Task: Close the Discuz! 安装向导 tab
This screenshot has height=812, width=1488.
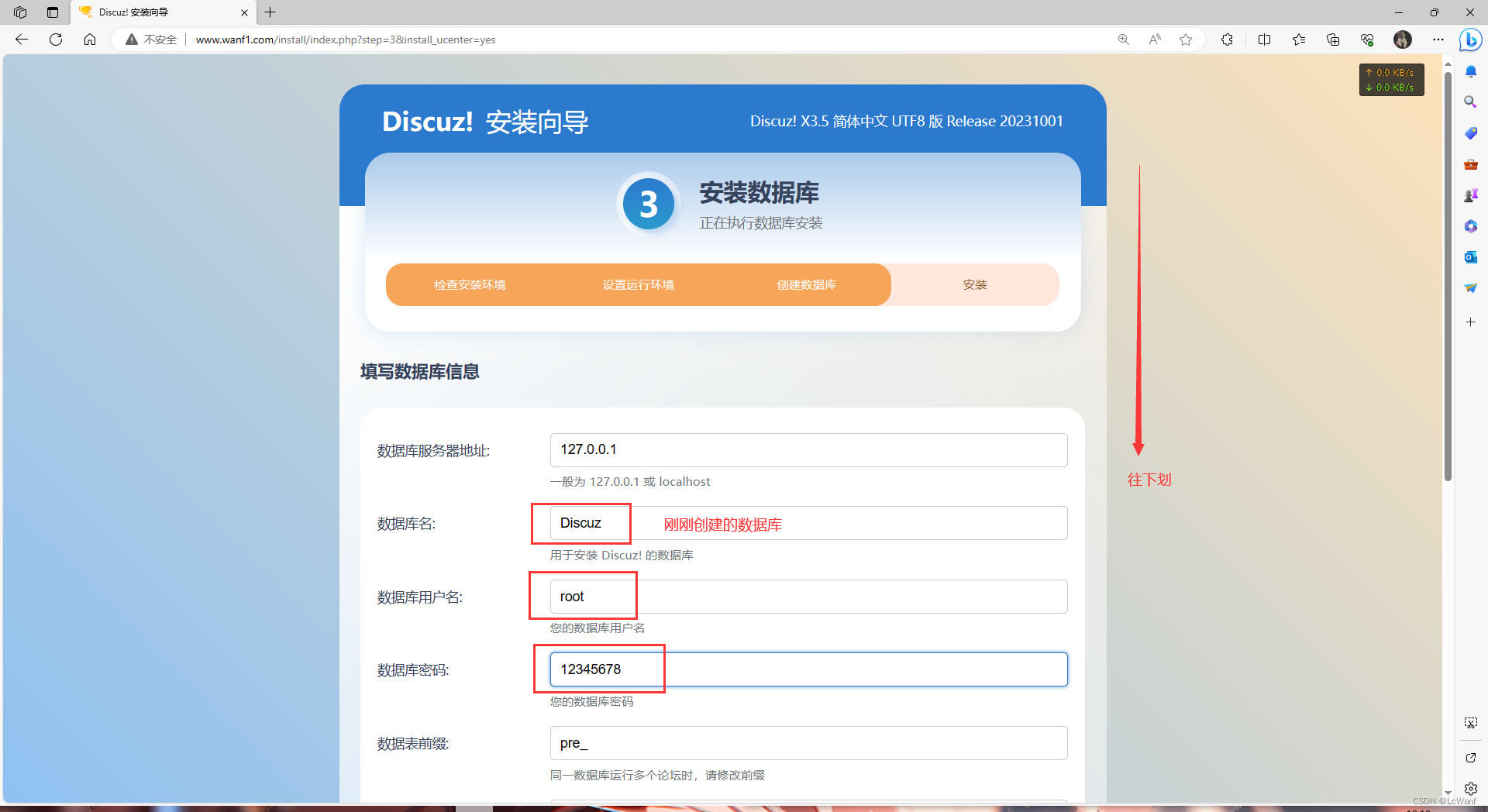Action: coord(244,12)
